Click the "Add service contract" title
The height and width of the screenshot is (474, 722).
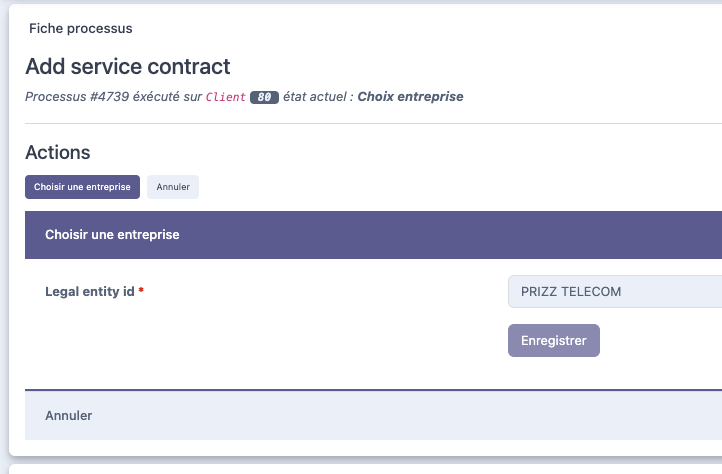[x=128, y=67]
